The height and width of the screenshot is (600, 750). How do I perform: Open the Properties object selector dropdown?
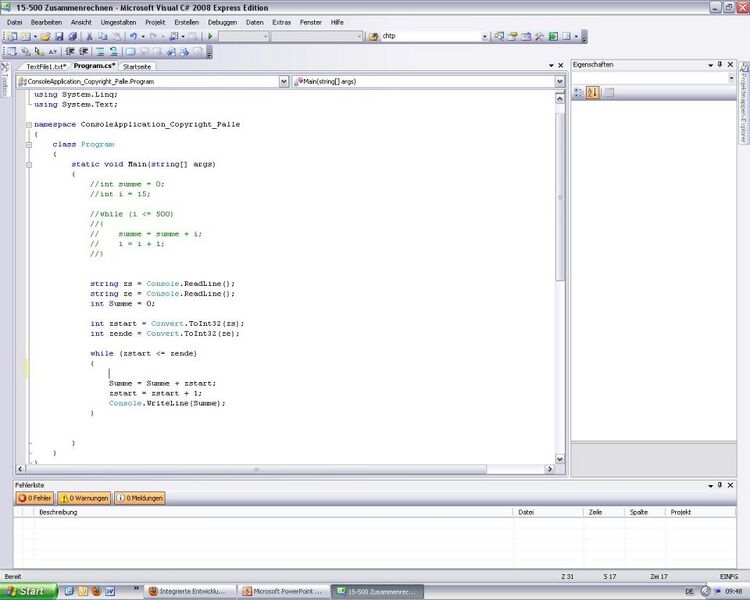point(731,78)
